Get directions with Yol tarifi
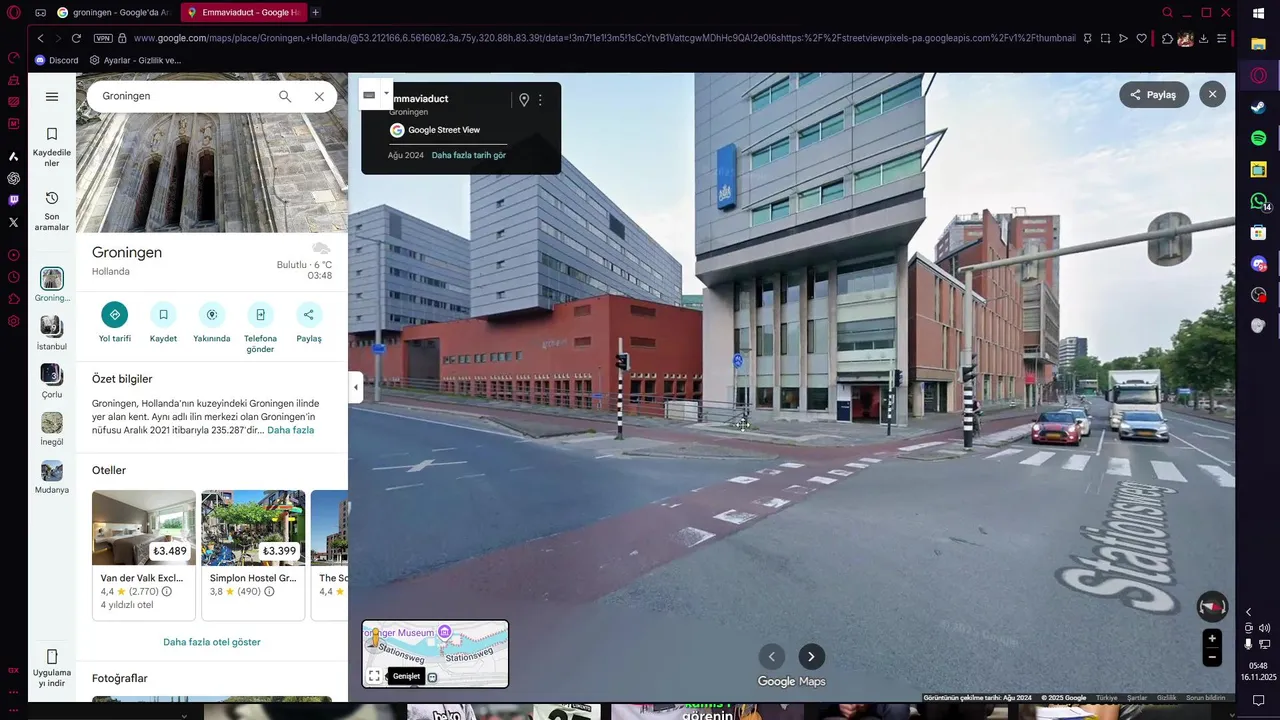Screen dimensions: 1280x720 pyautogui.click(x=114, y=322)
